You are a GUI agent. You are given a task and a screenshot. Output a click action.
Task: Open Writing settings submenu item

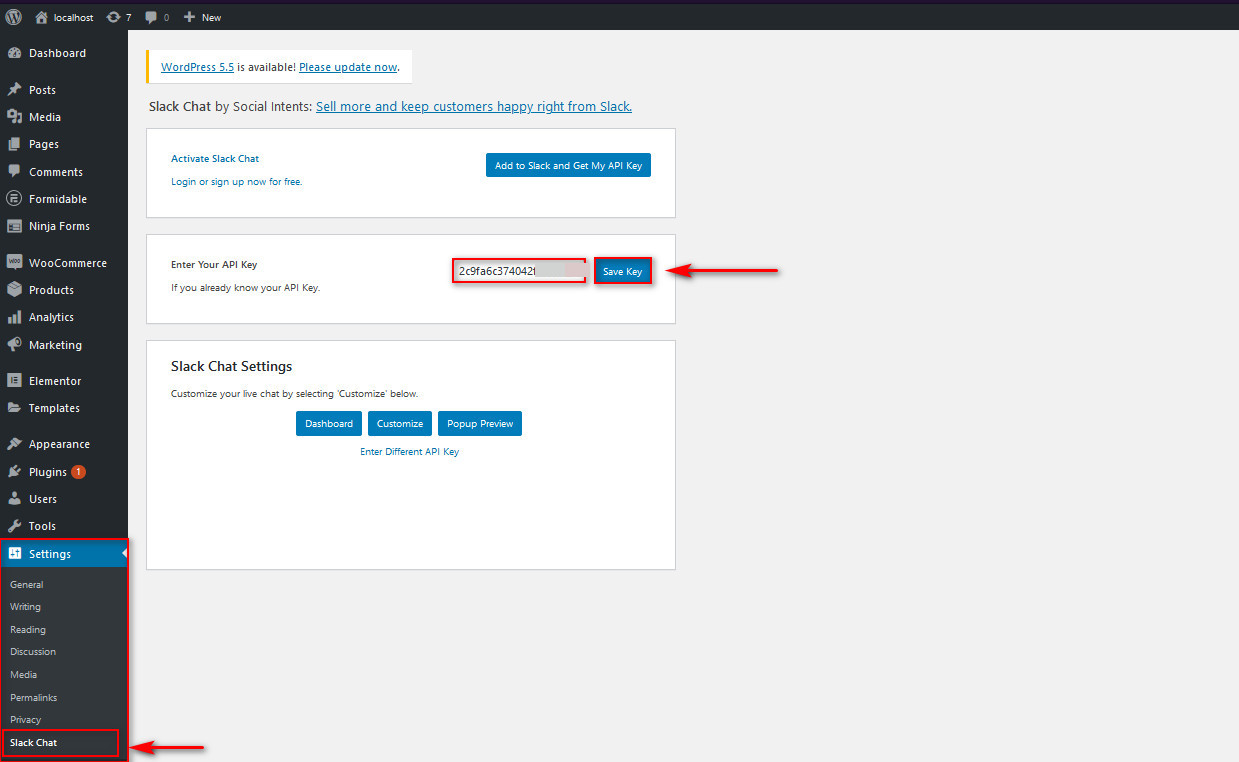pyautogui.click(x=26, y=607)
